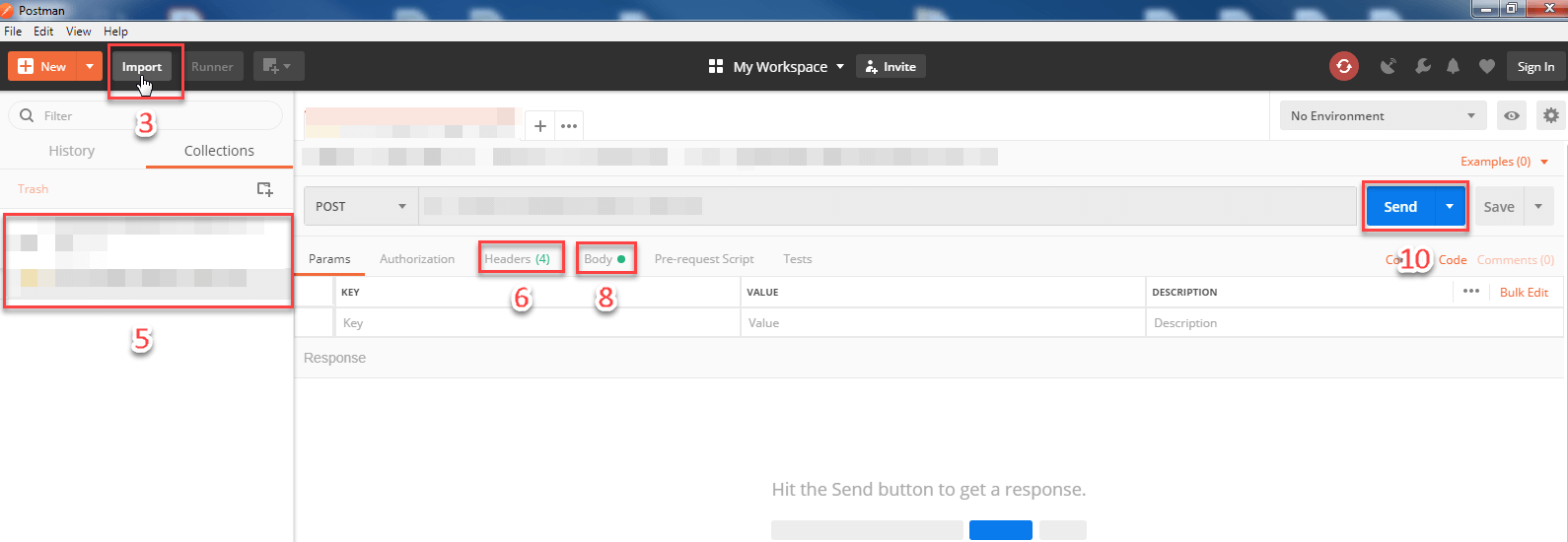Open the three-dots tab options menu
The image size is (1568, 542).
coord(569,126)
